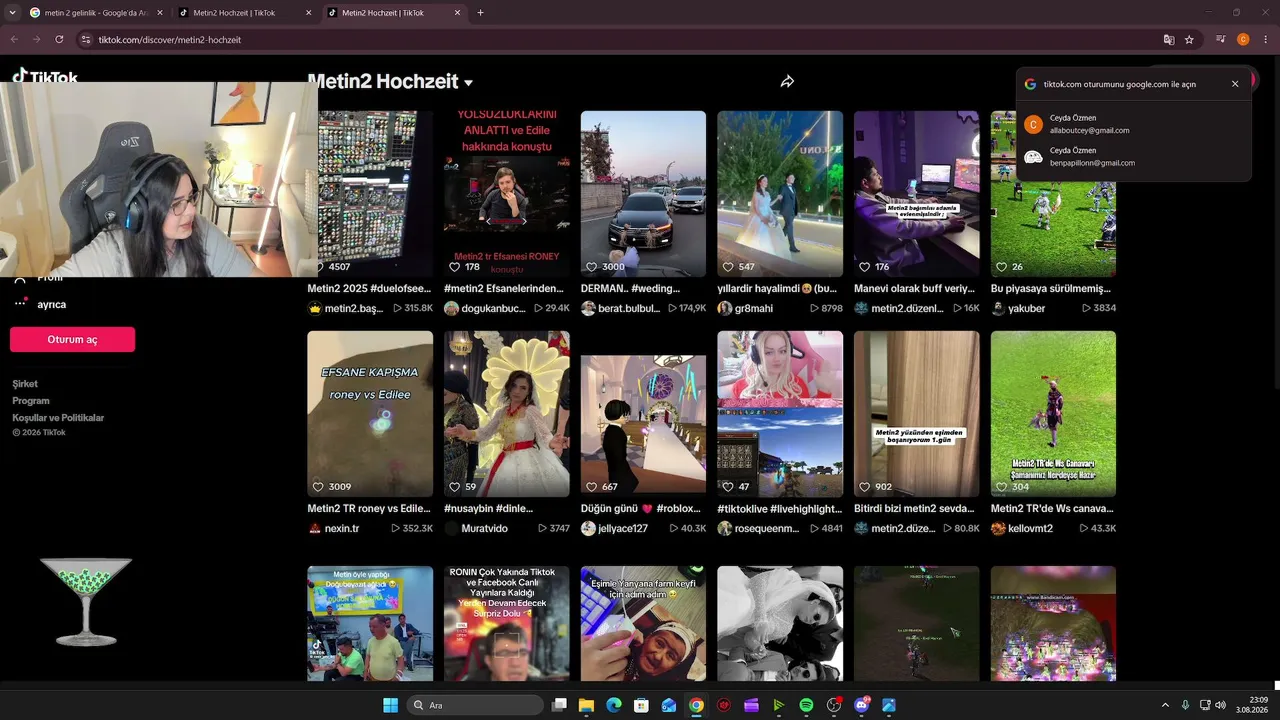Like the yakuber video with 26 likes
Viewport: 1280px width, 720px height.
[x=1001, y=267]
